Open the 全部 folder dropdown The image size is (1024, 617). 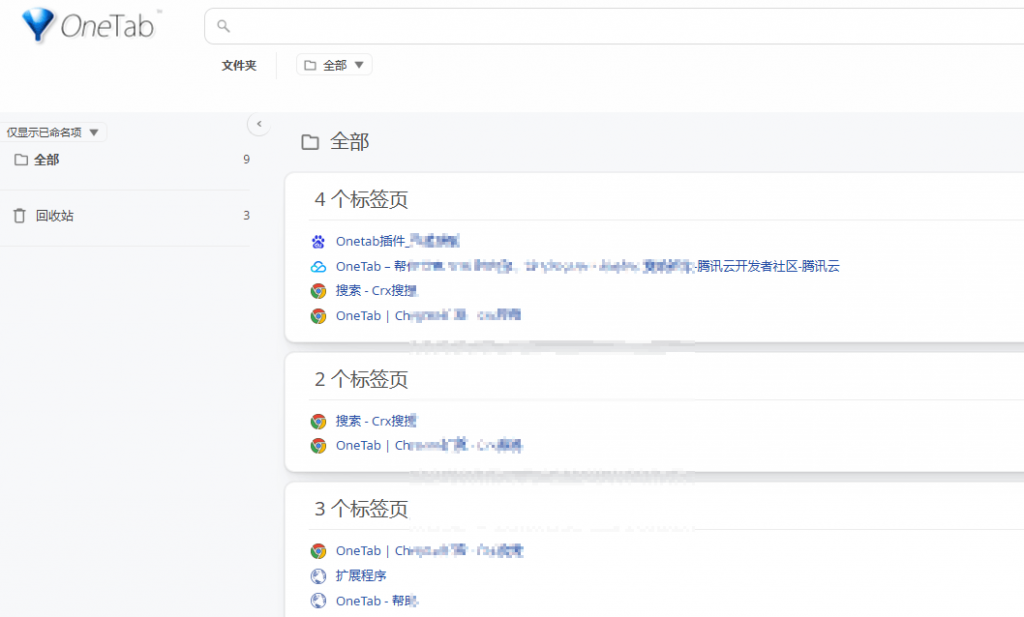pos(334,65)
